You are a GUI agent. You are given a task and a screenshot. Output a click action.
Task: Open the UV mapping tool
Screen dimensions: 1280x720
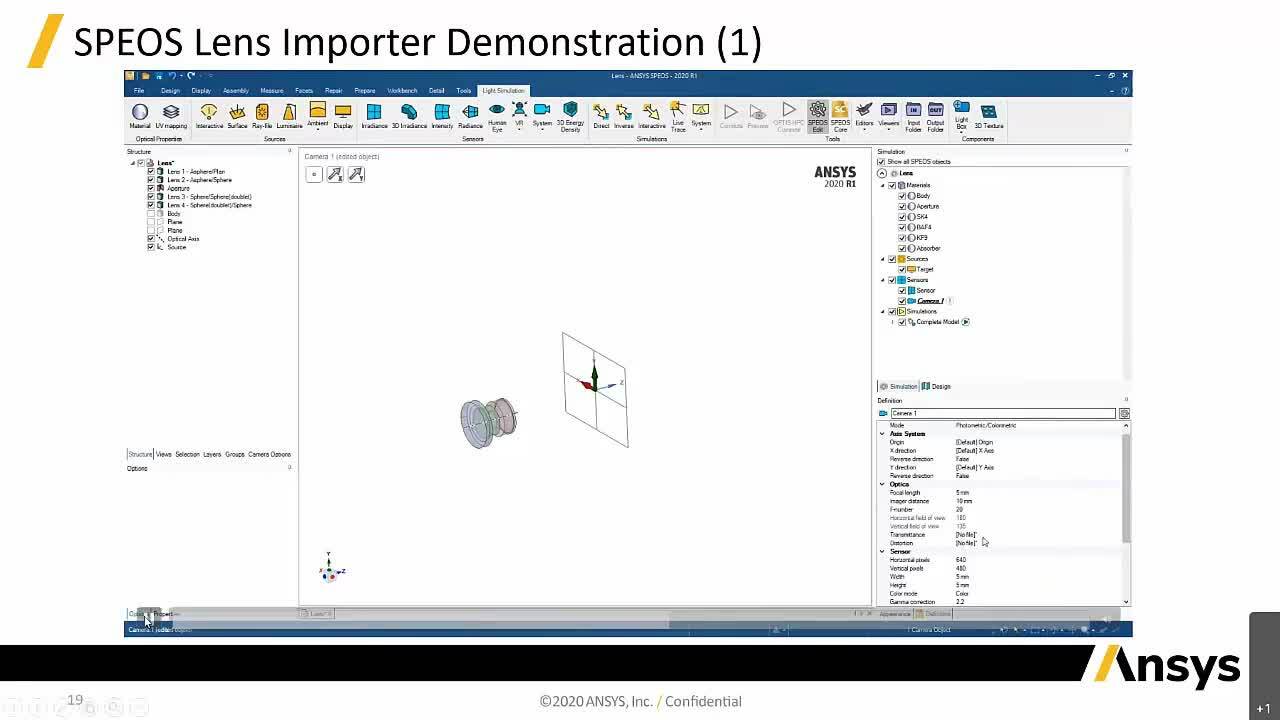(170, 113)
